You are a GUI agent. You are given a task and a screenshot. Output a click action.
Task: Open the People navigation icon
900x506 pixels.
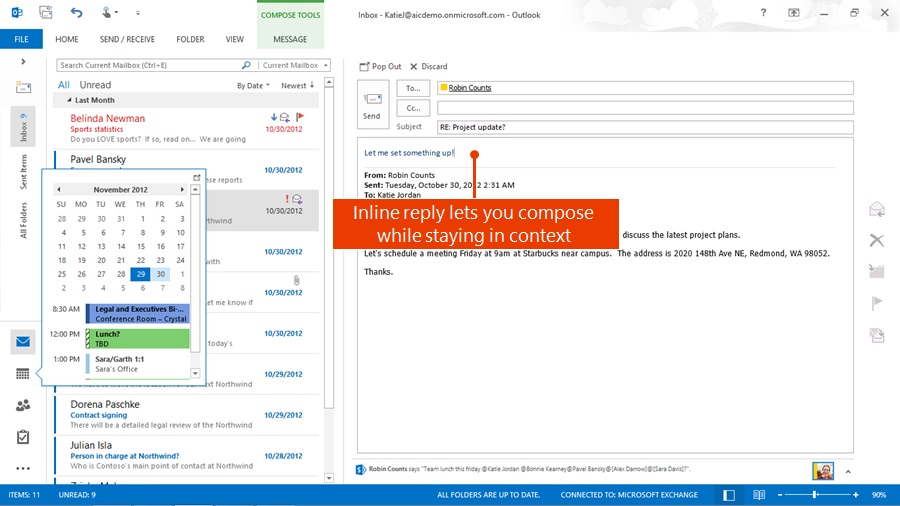pyautogui.click(x=22, y=405)
